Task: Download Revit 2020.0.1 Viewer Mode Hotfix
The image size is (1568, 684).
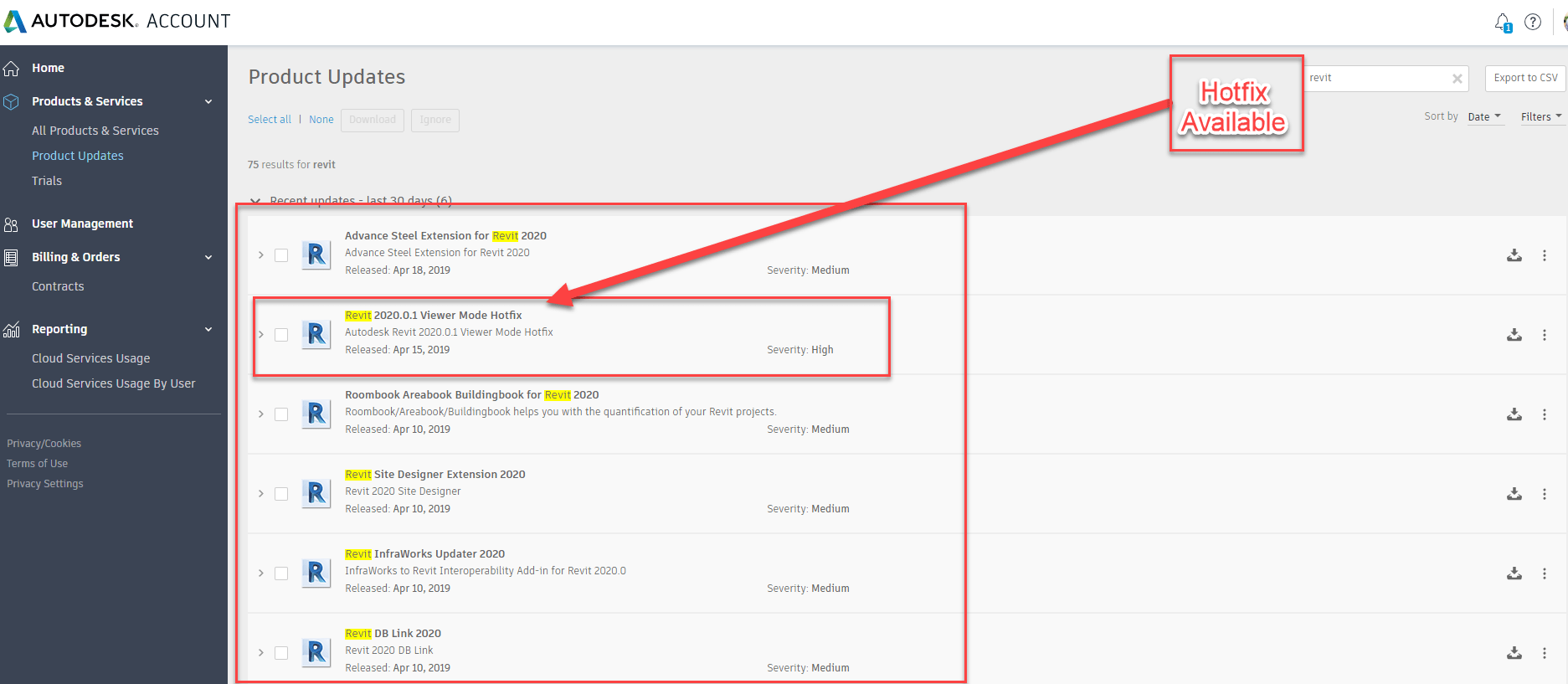Action: tap(1514, 335)
